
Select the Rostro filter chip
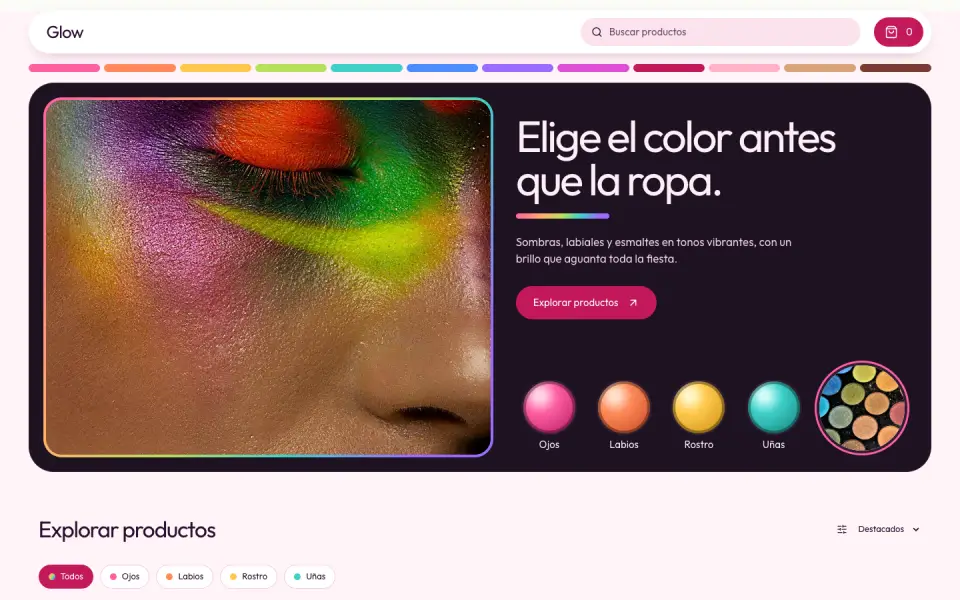pyautogui.click(x=248, y=576)
